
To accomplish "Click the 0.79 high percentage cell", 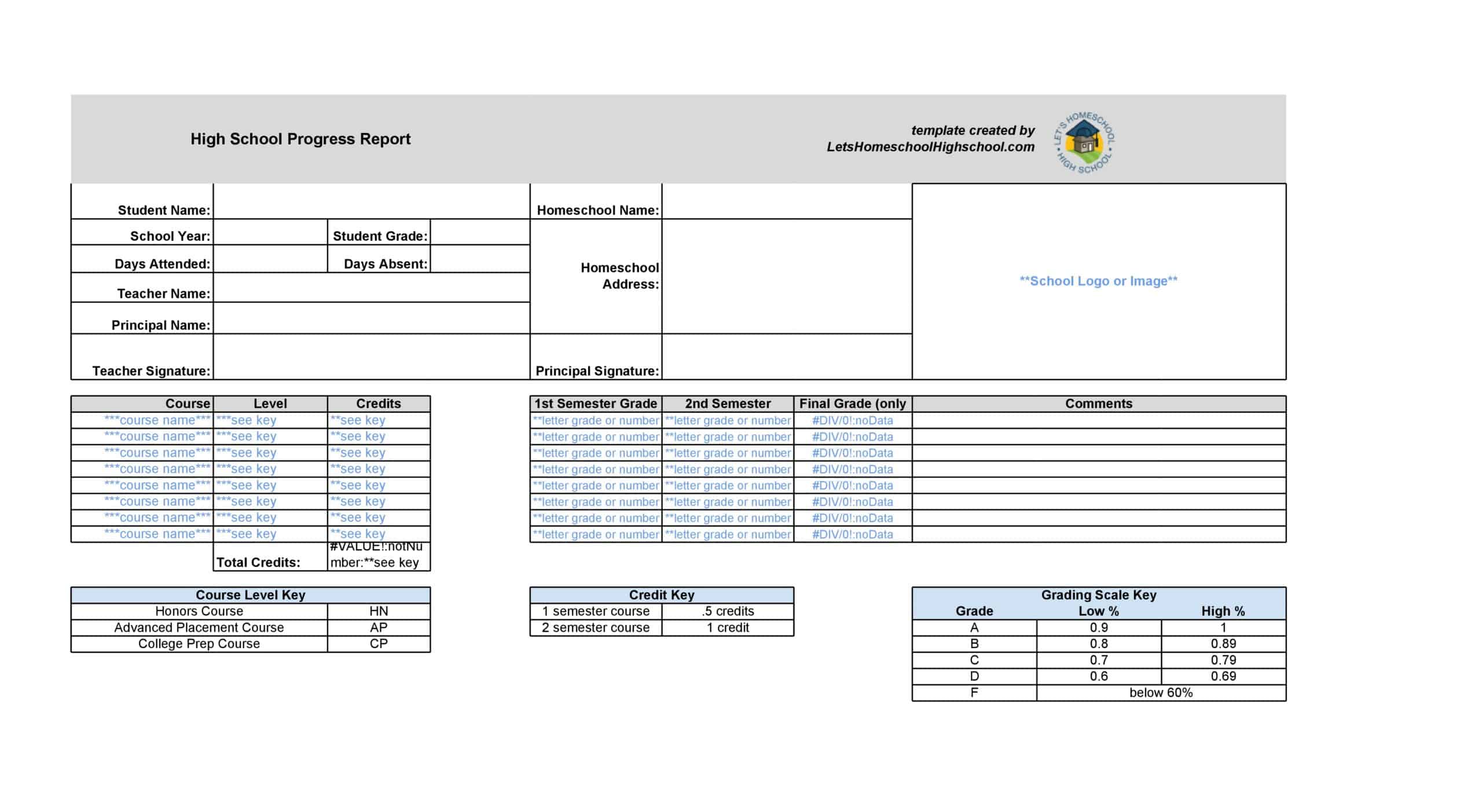I will point(1223,660).
